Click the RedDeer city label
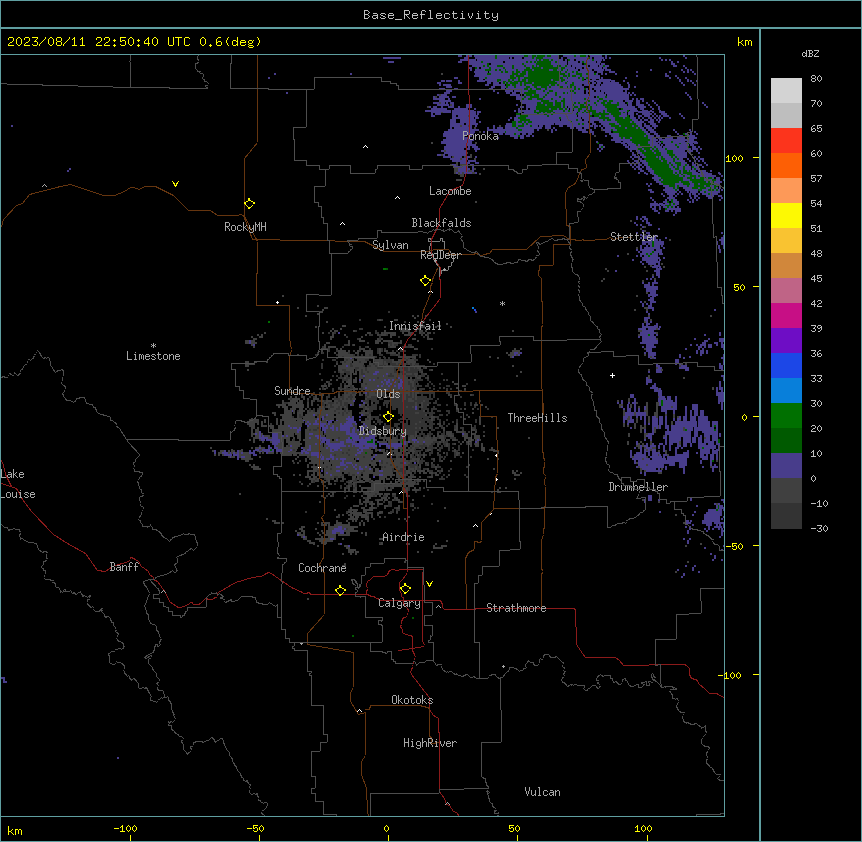 point(440,255)
